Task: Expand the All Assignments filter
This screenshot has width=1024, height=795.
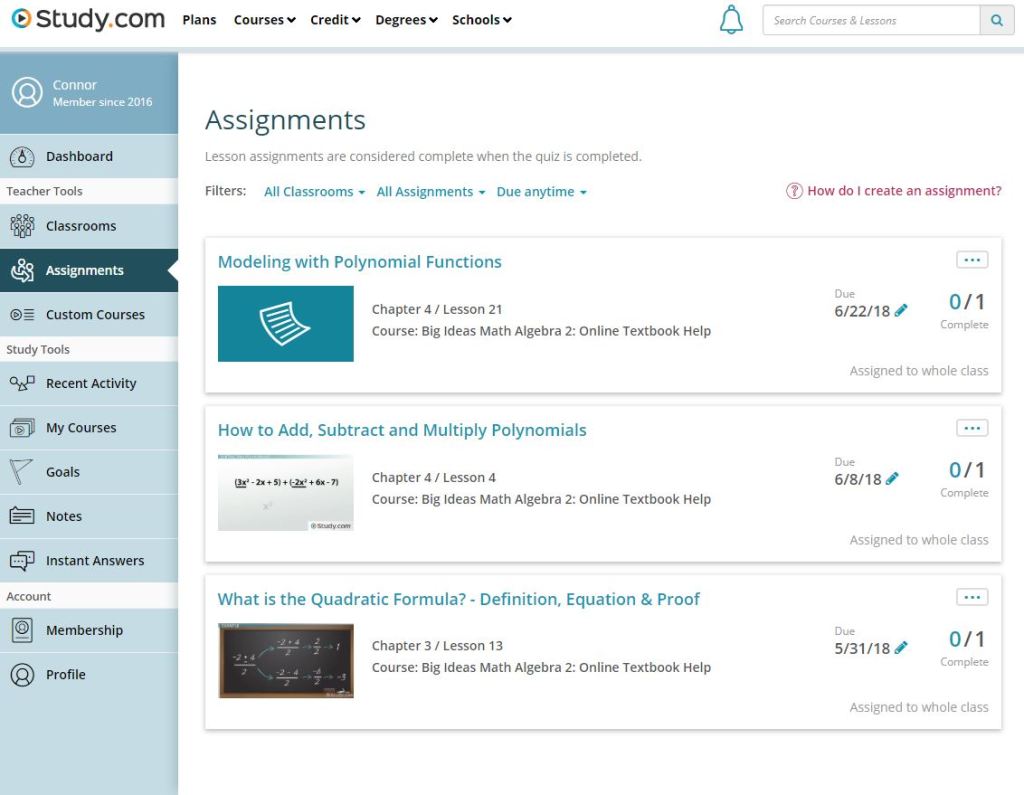Action: point(431,191)
